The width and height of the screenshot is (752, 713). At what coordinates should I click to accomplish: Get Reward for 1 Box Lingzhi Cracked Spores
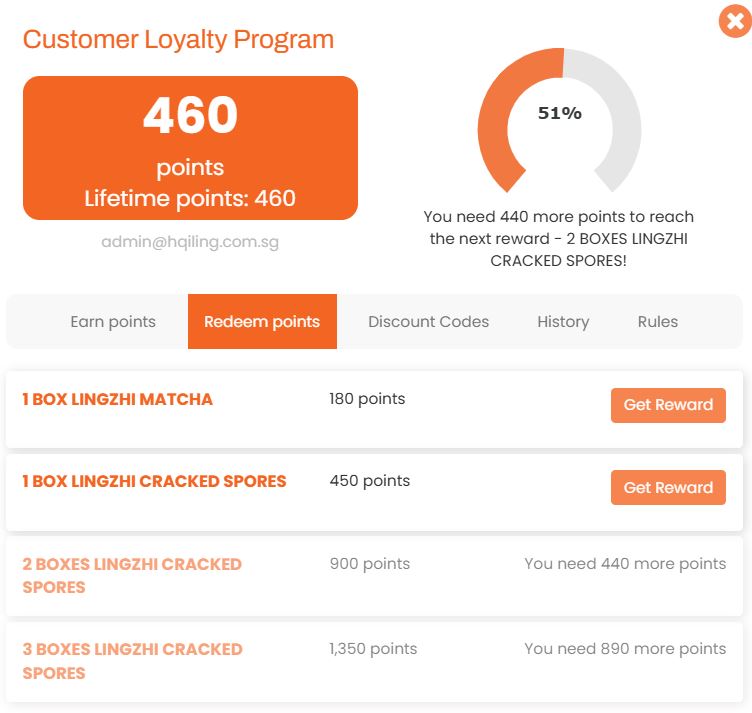(668, 488)
